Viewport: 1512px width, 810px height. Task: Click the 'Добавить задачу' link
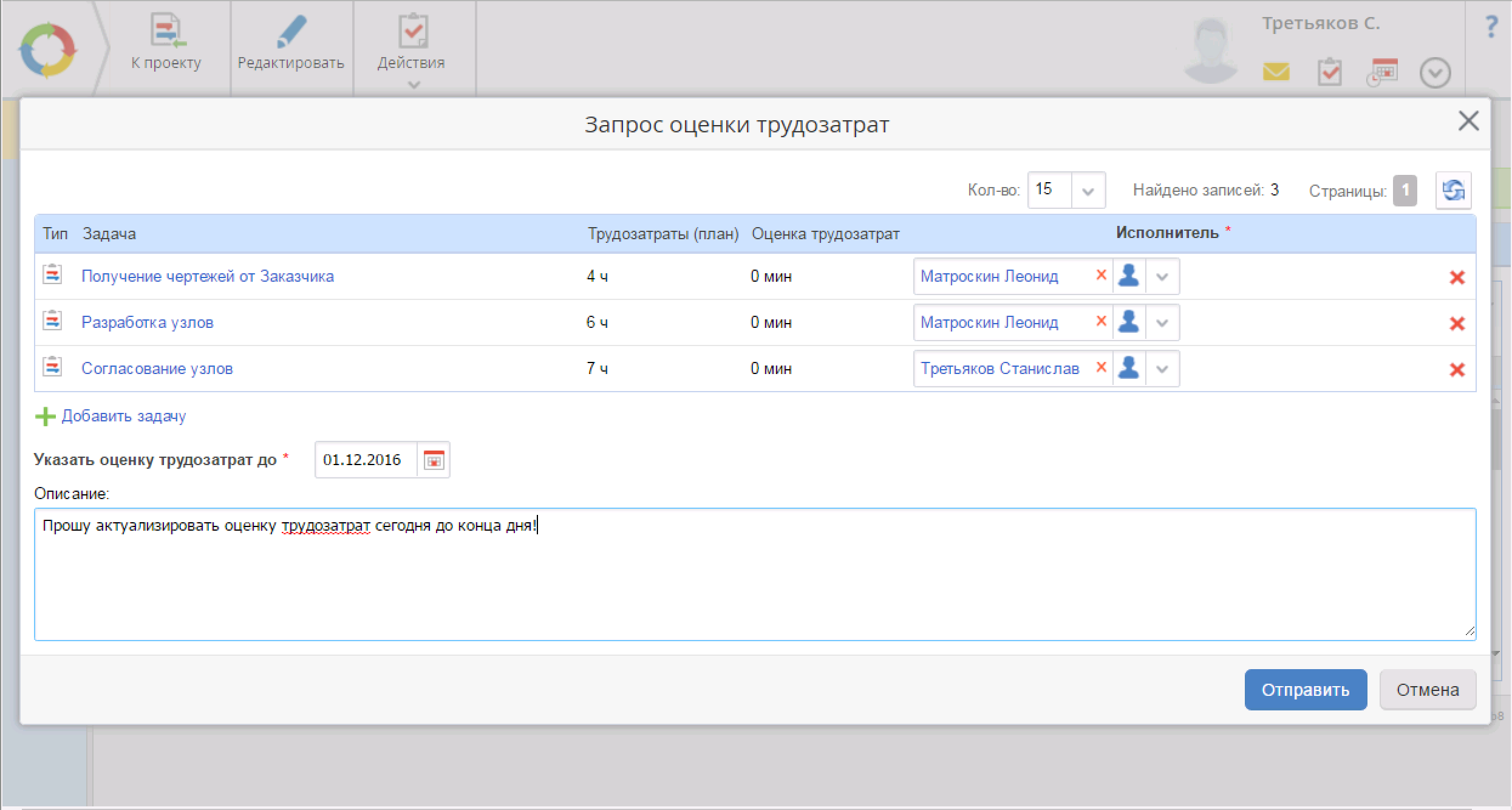[123, 417]
